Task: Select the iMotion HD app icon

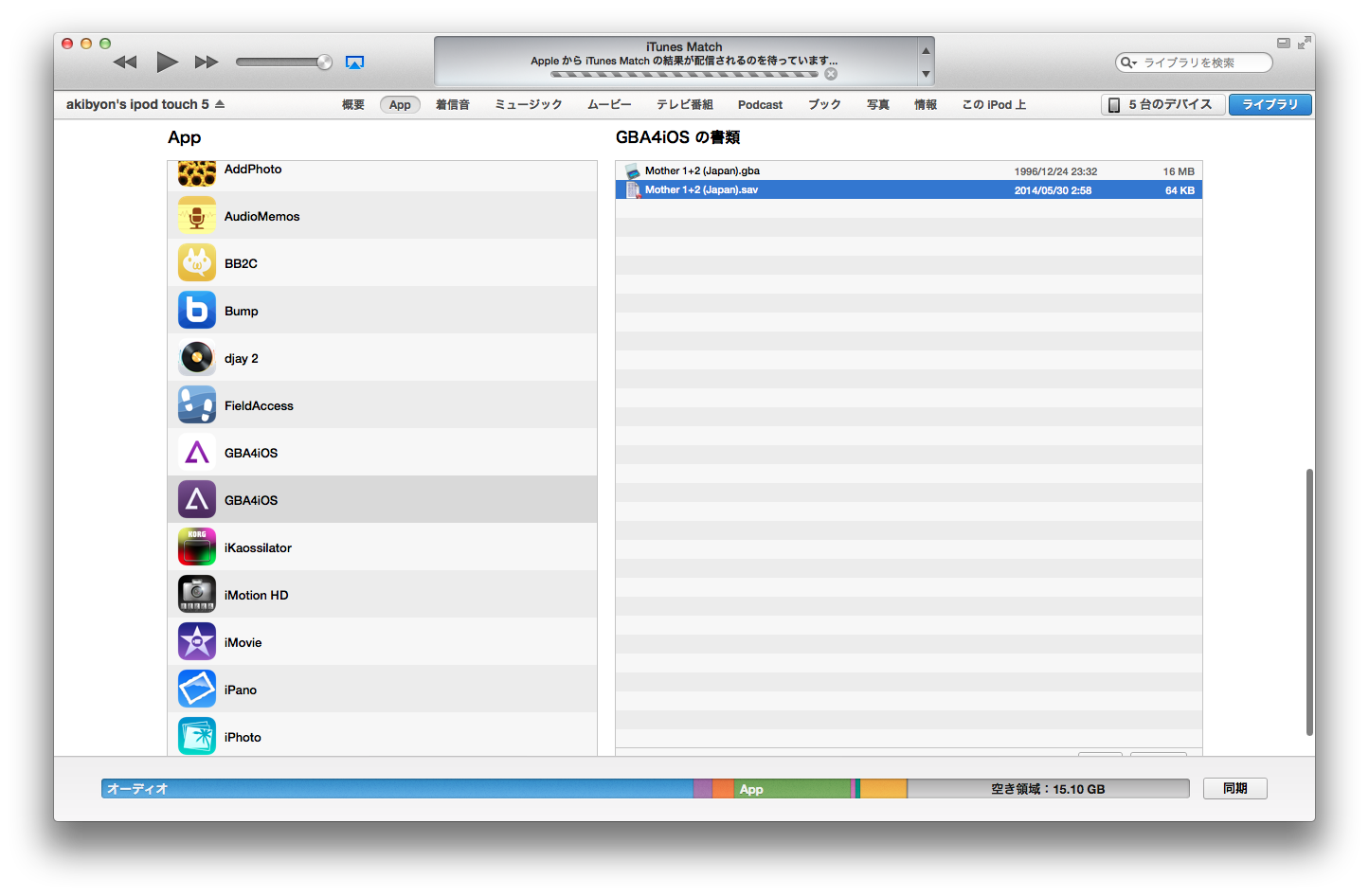Action: [x=197, y=595]
